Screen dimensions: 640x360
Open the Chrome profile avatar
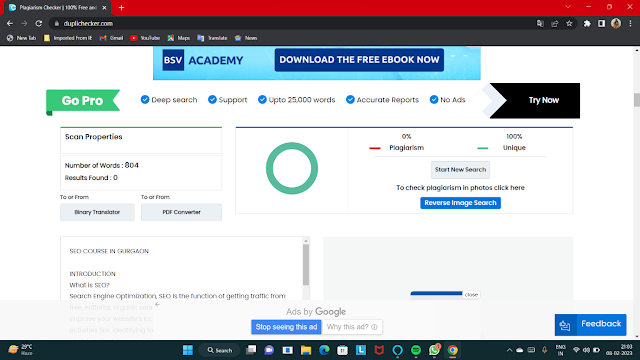coord(616,24)
